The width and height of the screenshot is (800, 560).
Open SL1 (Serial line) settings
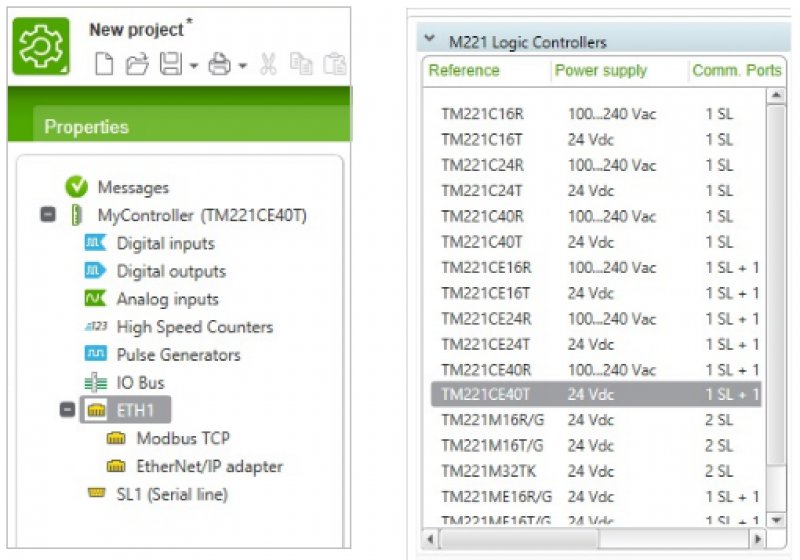click(x=172, y=494)
